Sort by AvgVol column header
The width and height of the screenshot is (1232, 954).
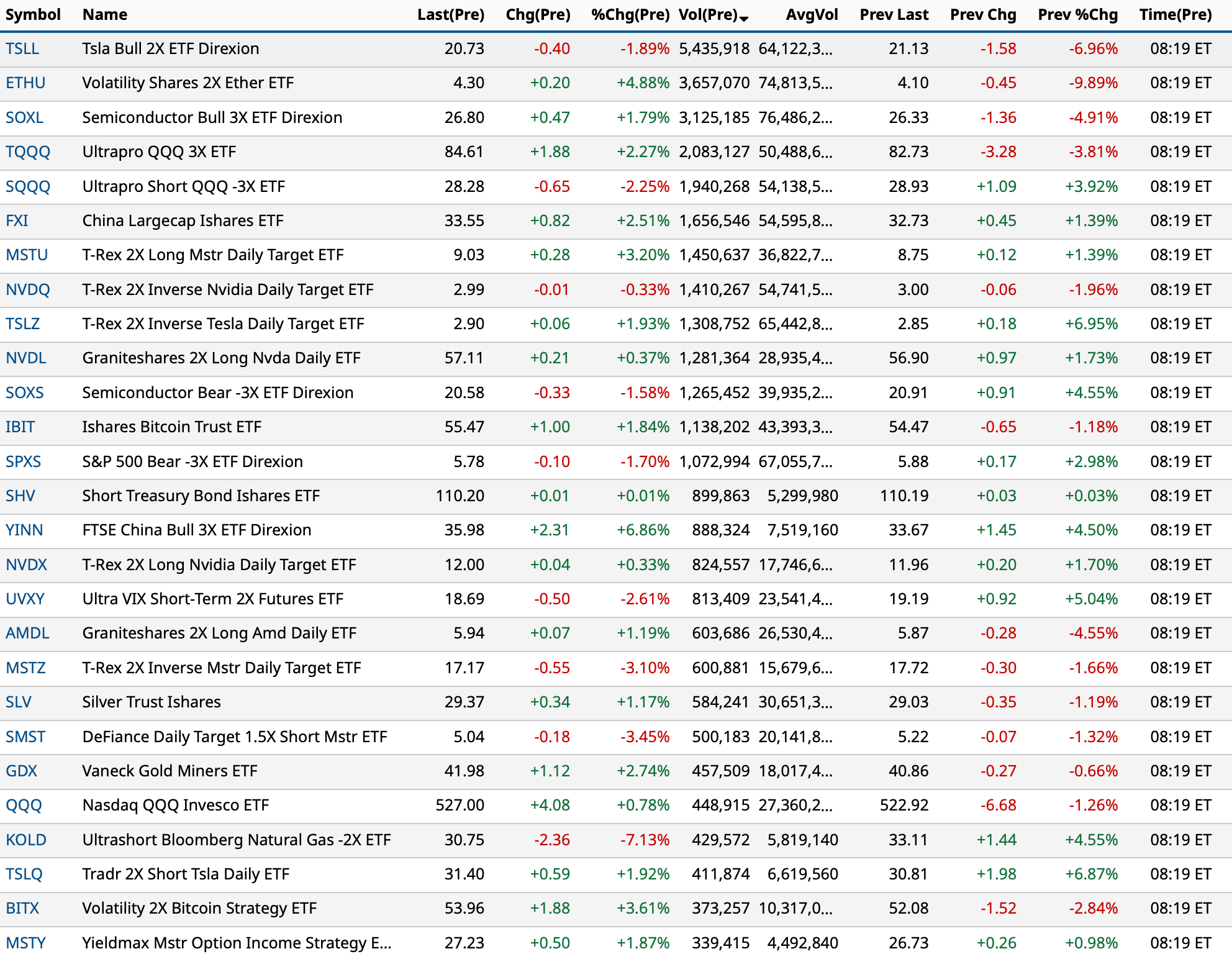pos(811,15)
